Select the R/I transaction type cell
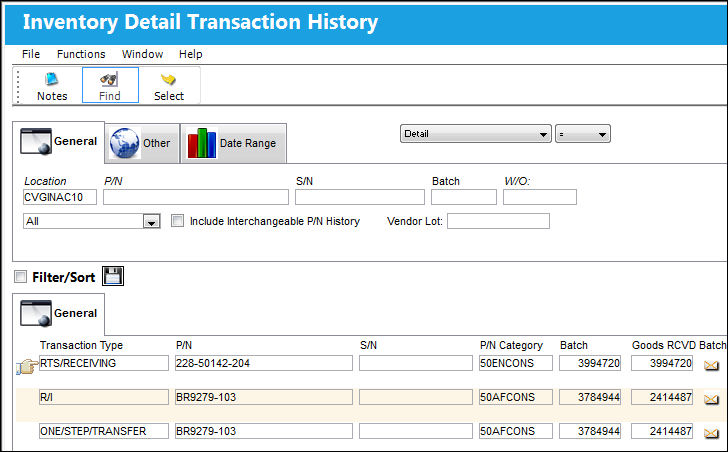The width and height of the screenshot is (728, 452). (104, 397)
